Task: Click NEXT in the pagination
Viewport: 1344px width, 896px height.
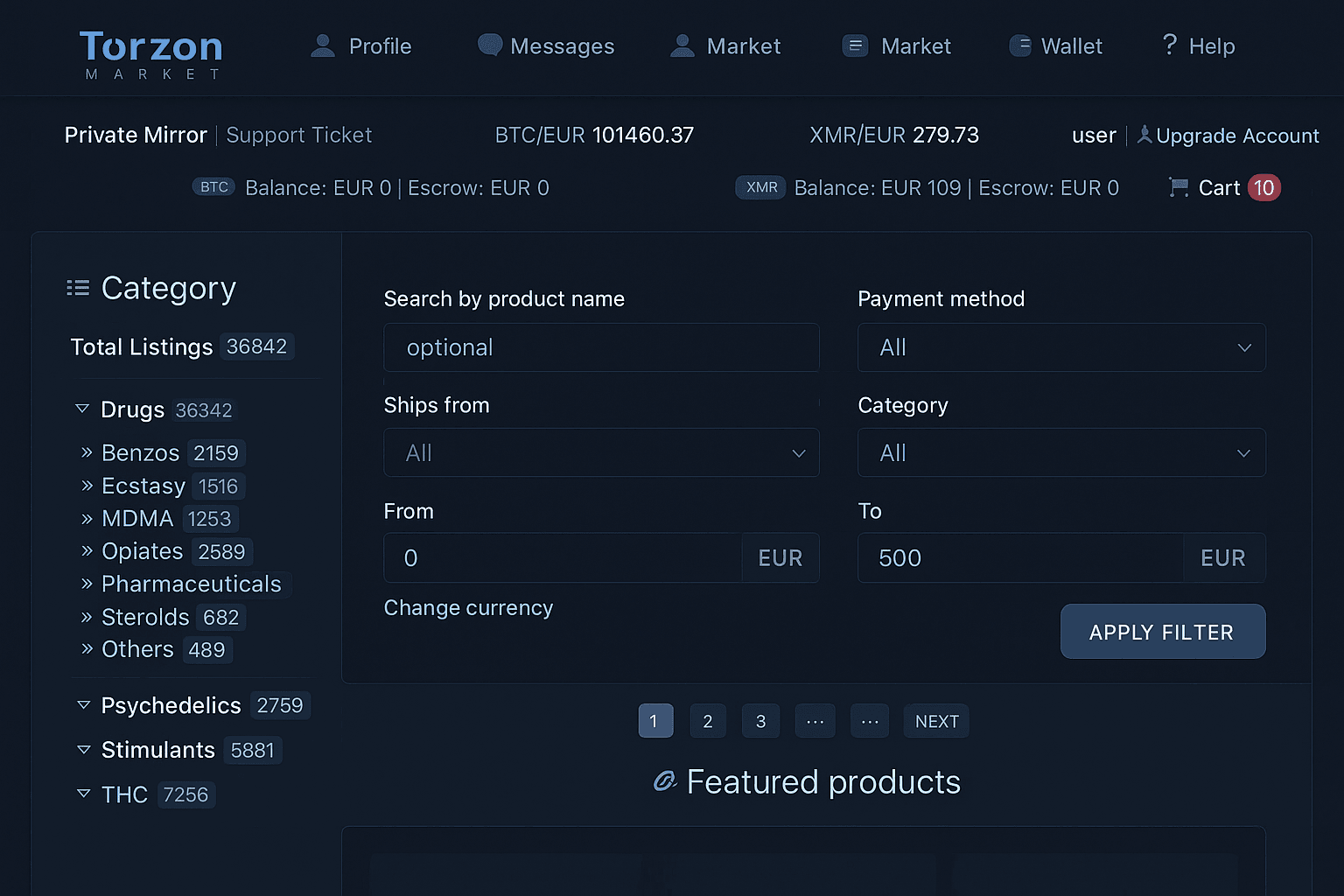Action: coord(936,721)
